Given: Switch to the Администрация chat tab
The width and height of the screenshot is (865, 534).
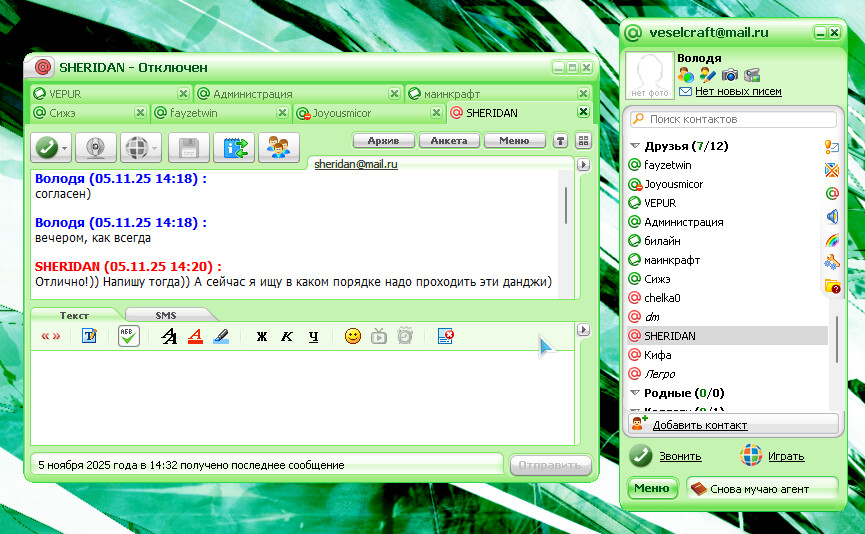Looking at the screenshot, I should 252,94.
